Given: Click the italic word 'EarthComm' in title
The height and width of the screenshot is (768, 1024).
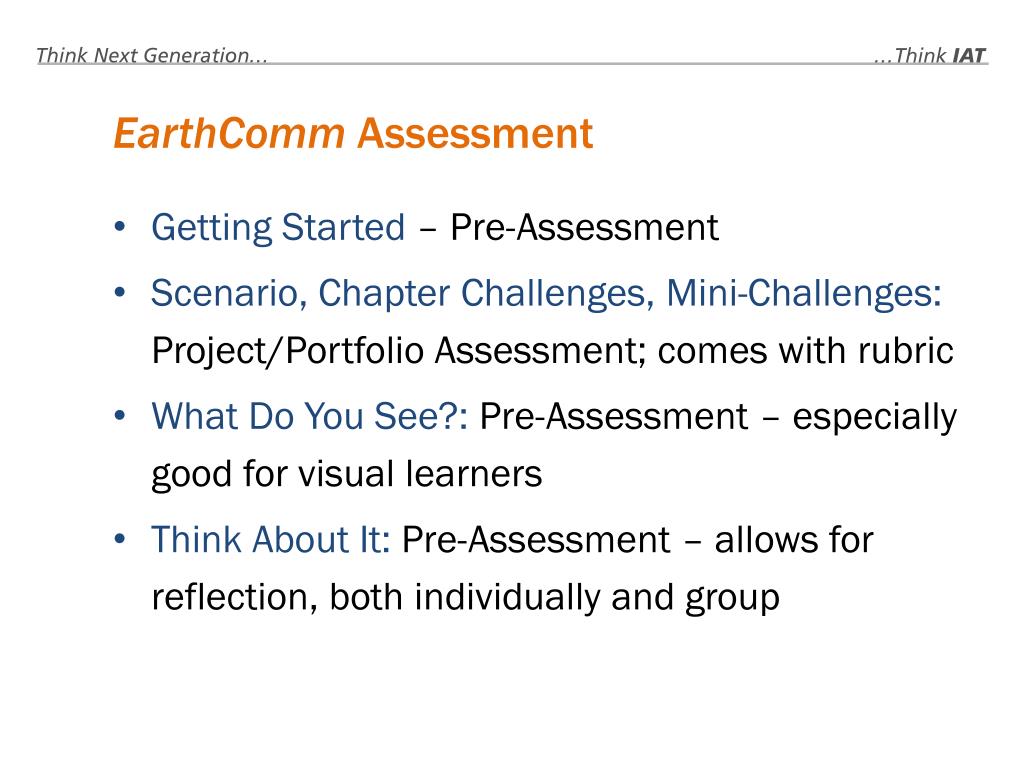Looking at the screenshot, I should pos(229,133).
